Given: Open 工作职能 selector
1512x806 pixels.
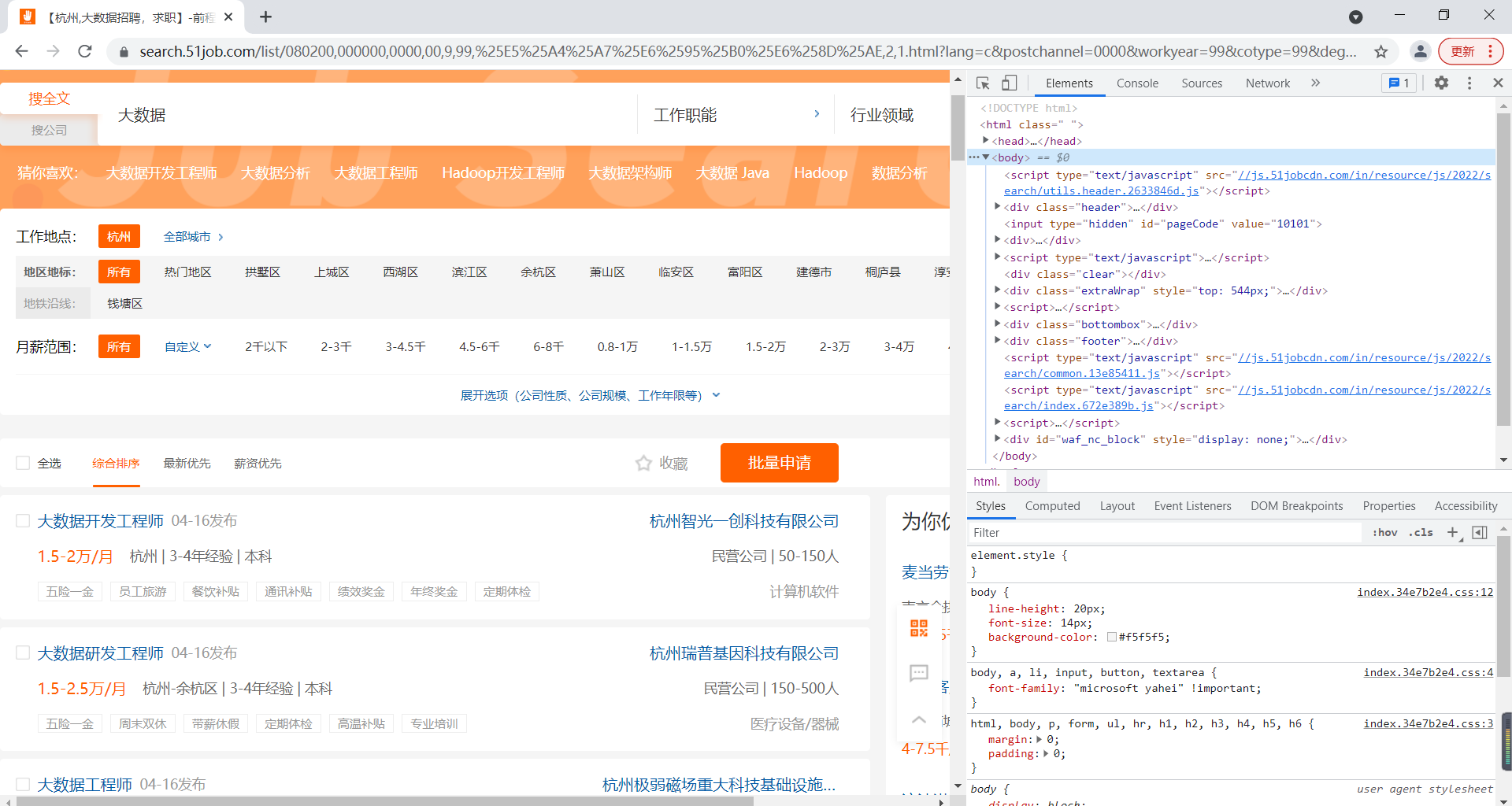Looking at the screenshot, I should point(736,115).
